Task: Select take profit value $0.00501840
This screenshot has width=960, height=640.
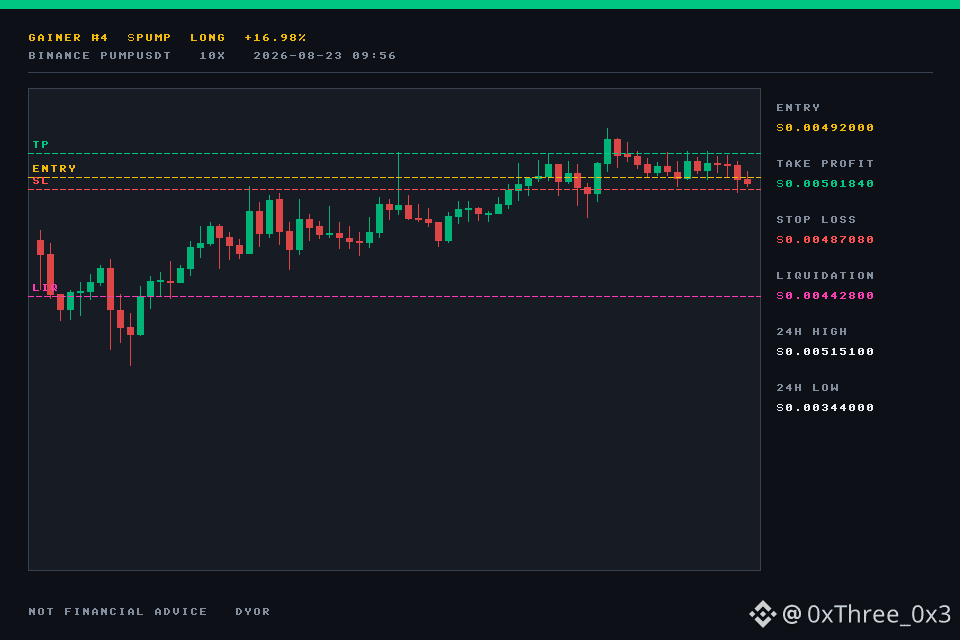Action: point(825,184)
